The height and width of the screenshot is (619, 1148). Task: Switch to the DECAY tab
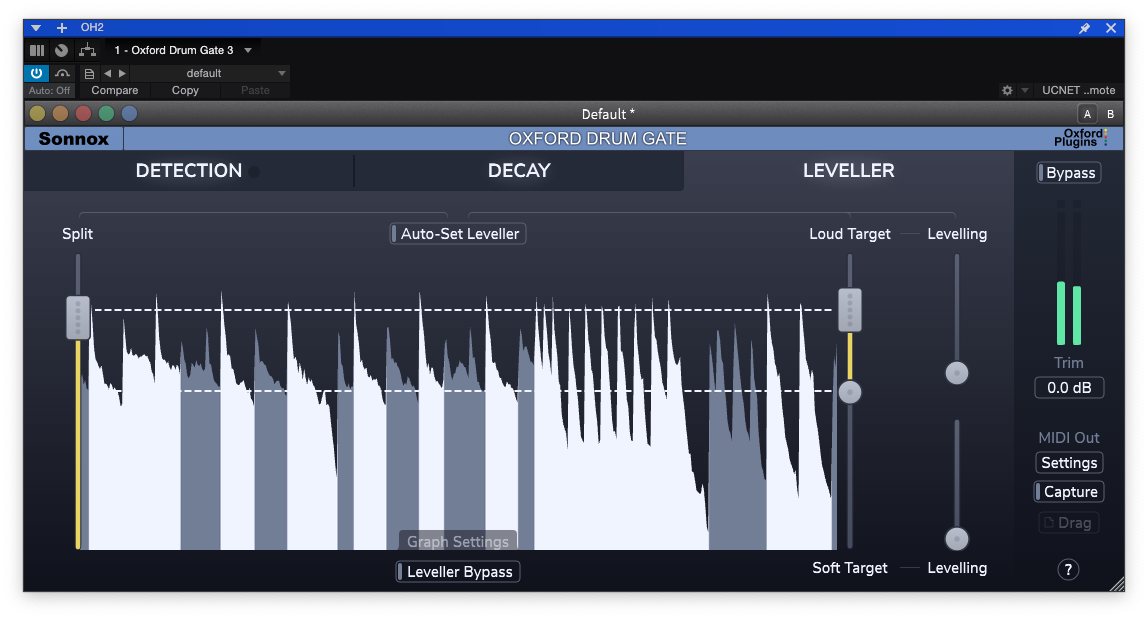click(x=519, y=171)
